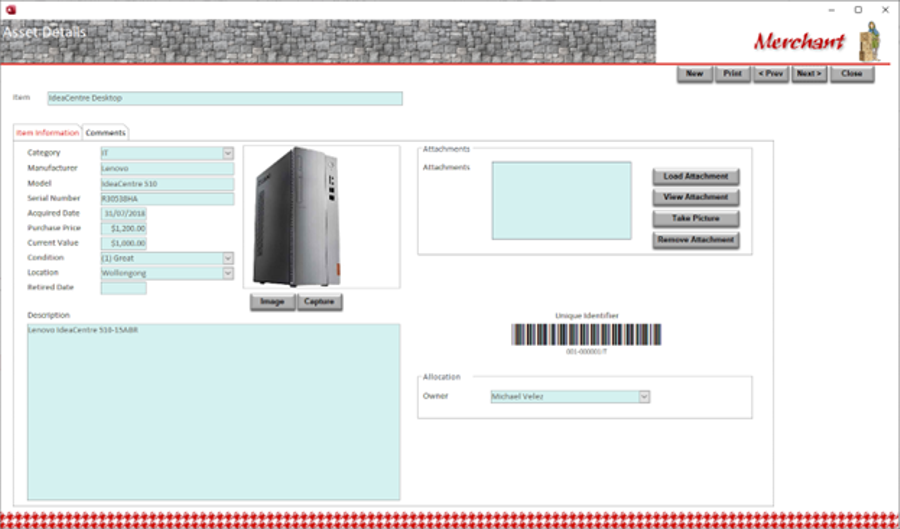Go to previous record with Prev button

[x=771, y=74]
